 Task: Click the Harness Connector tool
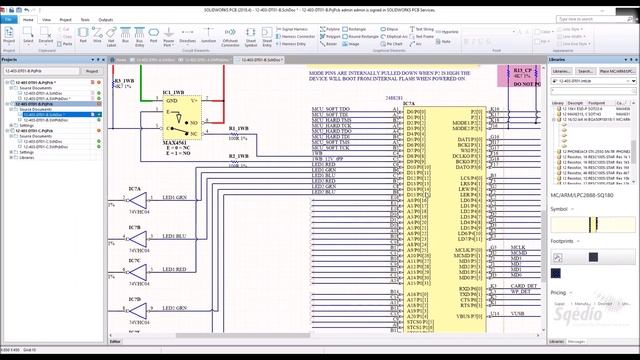296,37
